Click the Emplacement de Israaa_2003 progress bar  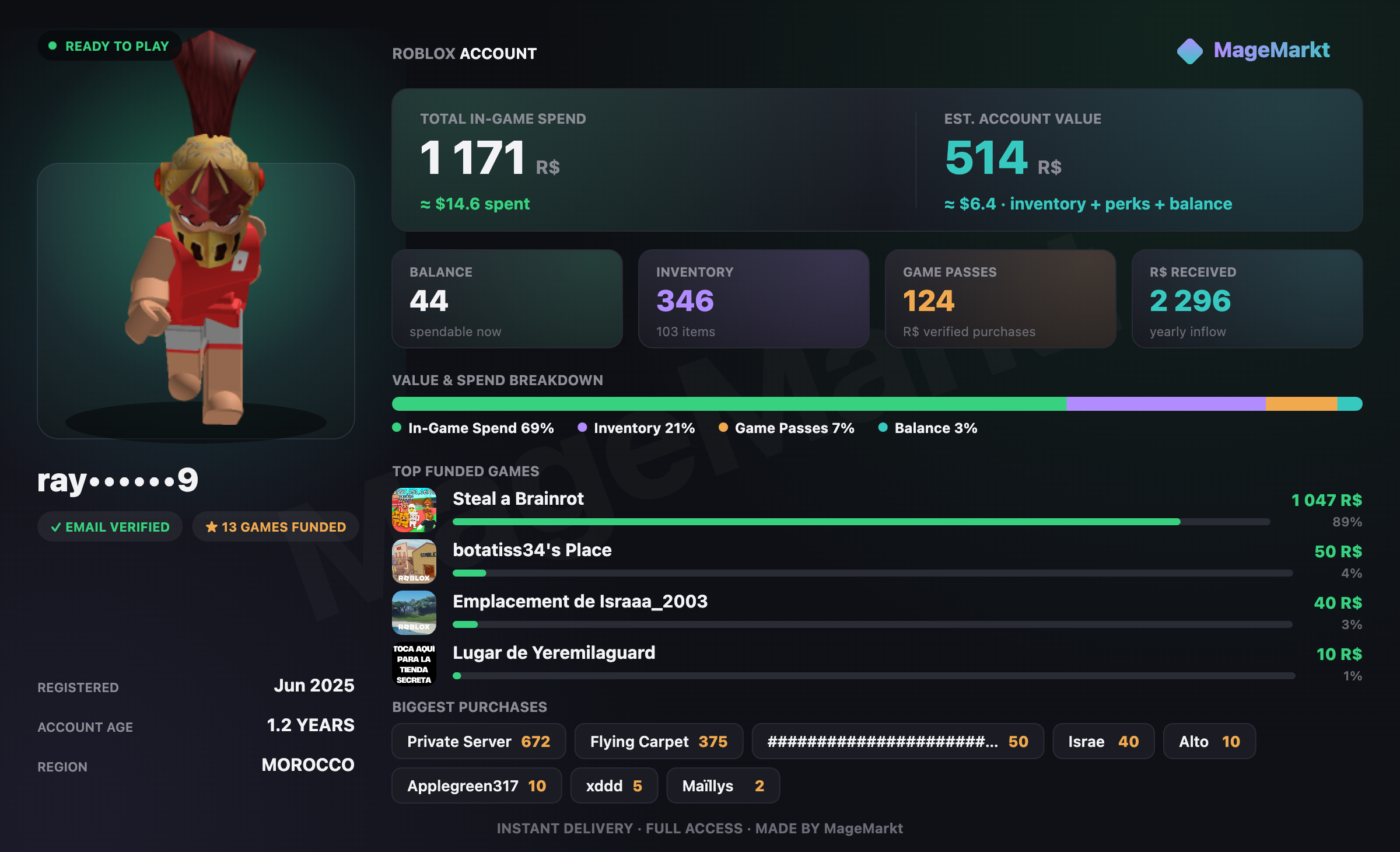tap(873, 624)
